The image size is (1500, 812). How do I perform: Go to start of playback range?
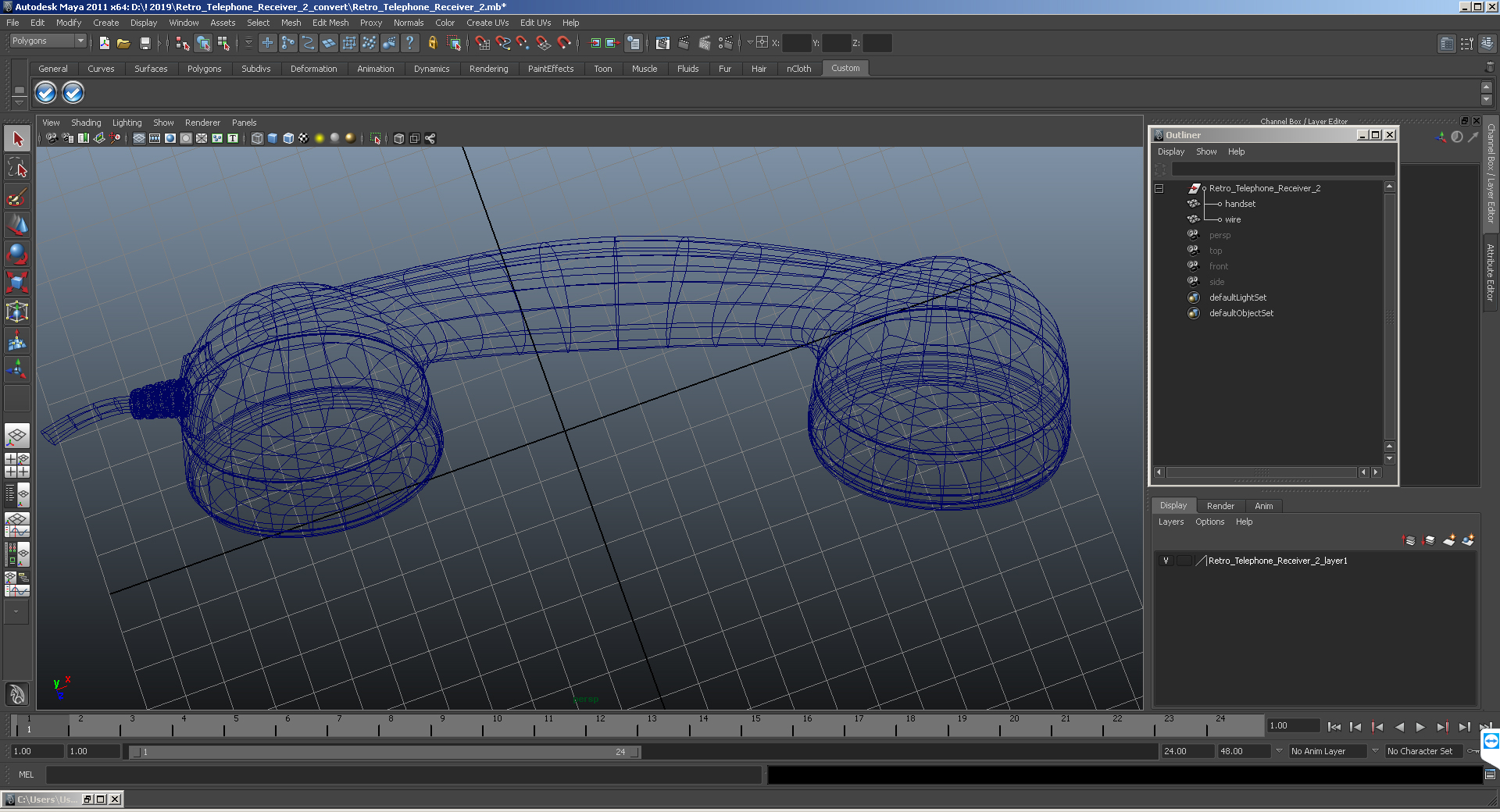[1334, 727]
